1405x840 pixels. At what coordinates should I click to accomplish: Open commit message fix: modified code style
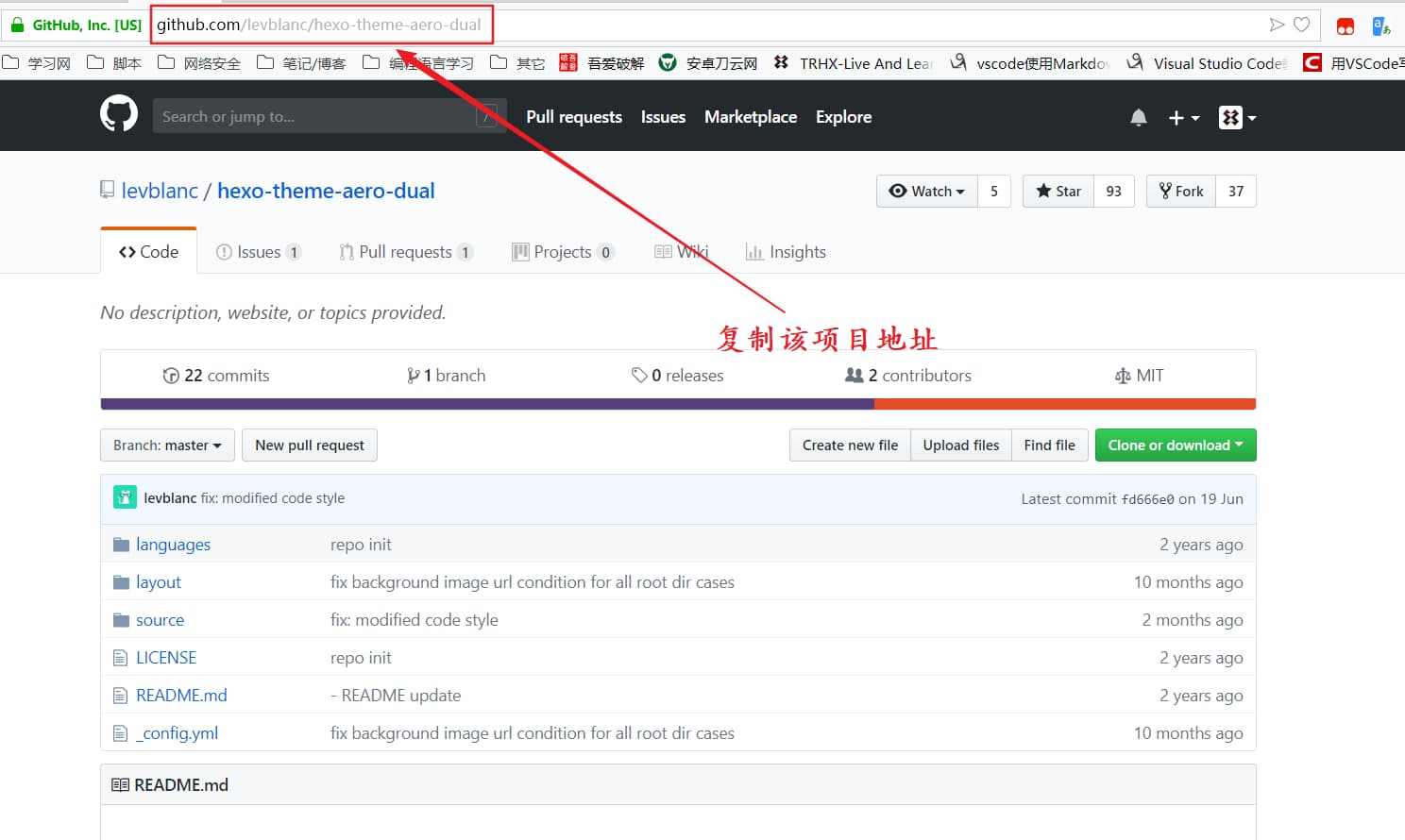273,498
